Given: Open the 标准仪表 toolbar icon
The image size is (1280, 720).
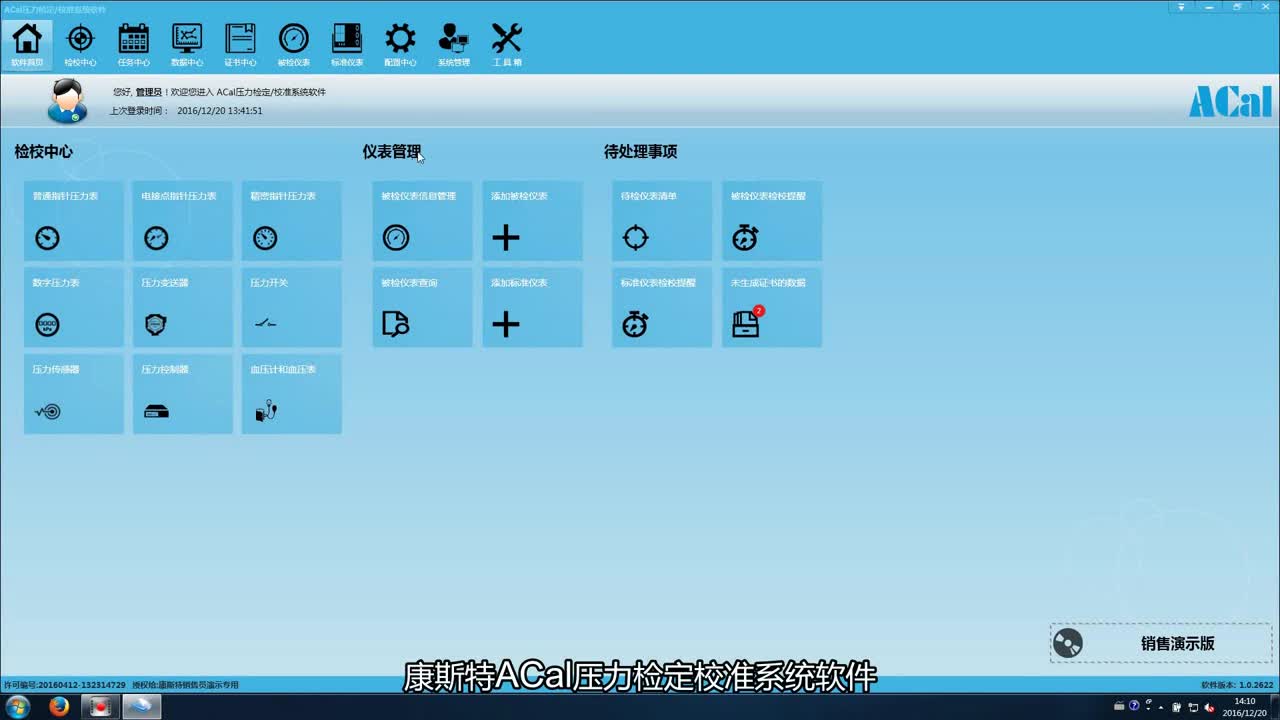Looking at the screenshot, I should click(x=347, y=42).
